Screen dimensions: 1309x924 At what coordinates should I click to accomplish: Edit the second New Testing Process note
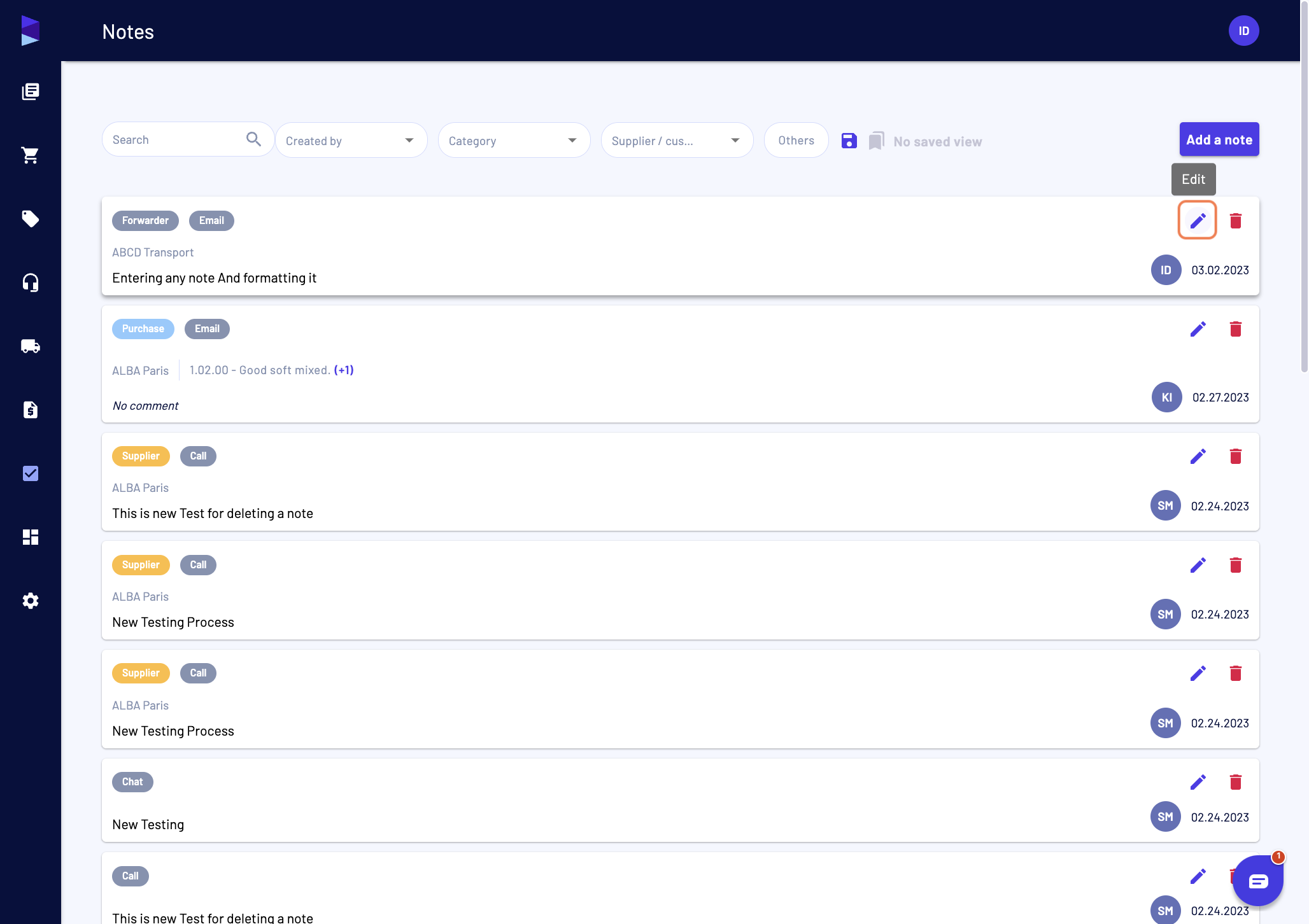[1198, 673]
